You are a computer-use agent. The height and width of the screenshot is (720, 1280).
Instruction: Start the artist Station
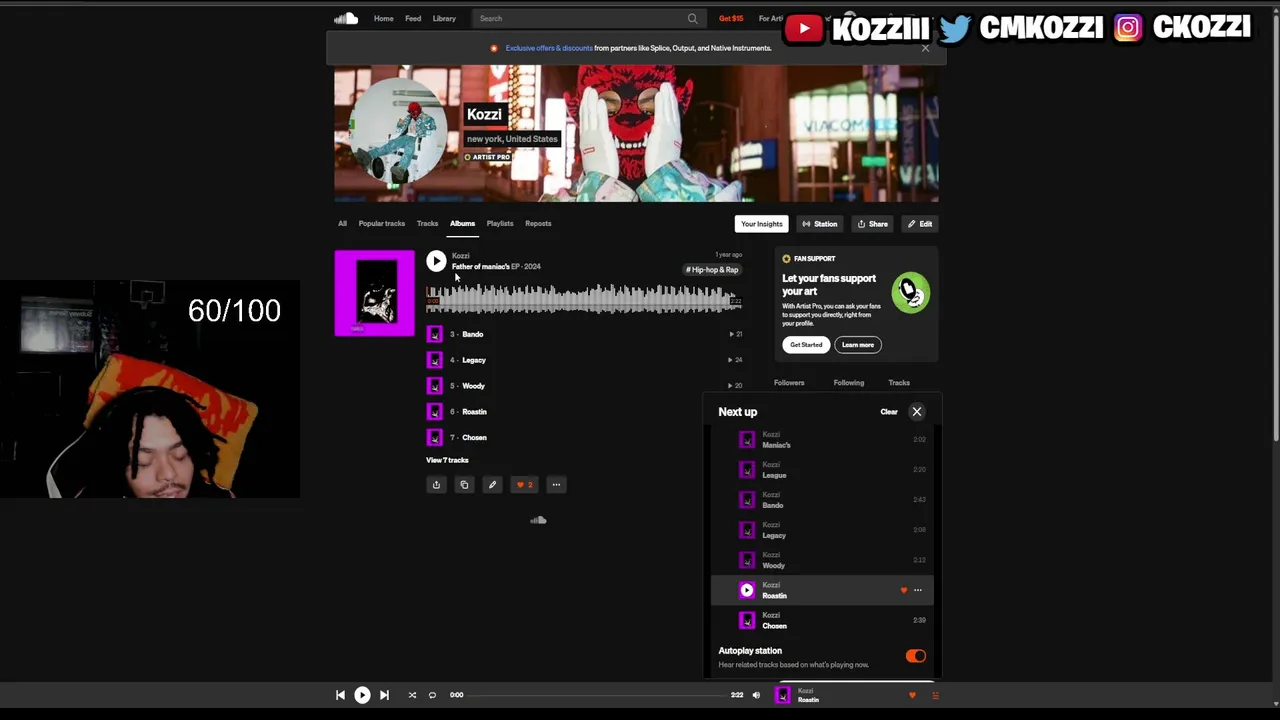819,224
